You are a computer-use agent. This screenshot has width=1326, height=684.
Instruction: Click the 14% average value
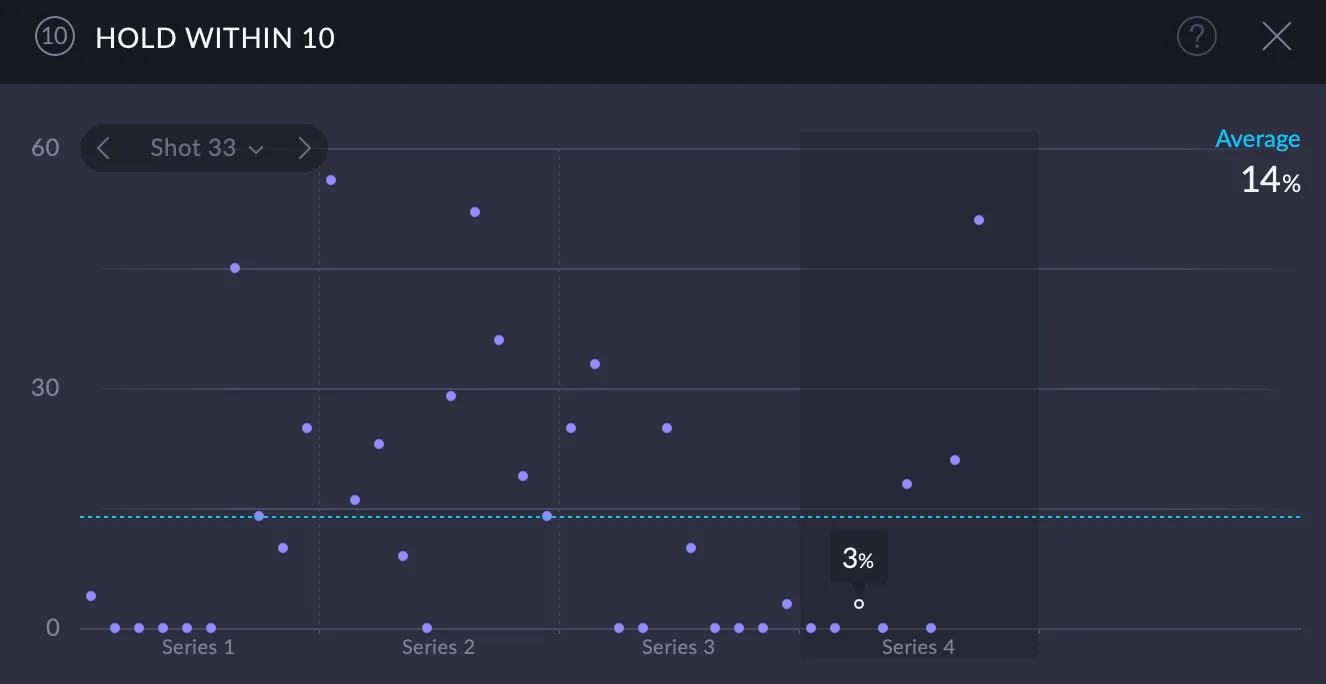point(1270,181)
